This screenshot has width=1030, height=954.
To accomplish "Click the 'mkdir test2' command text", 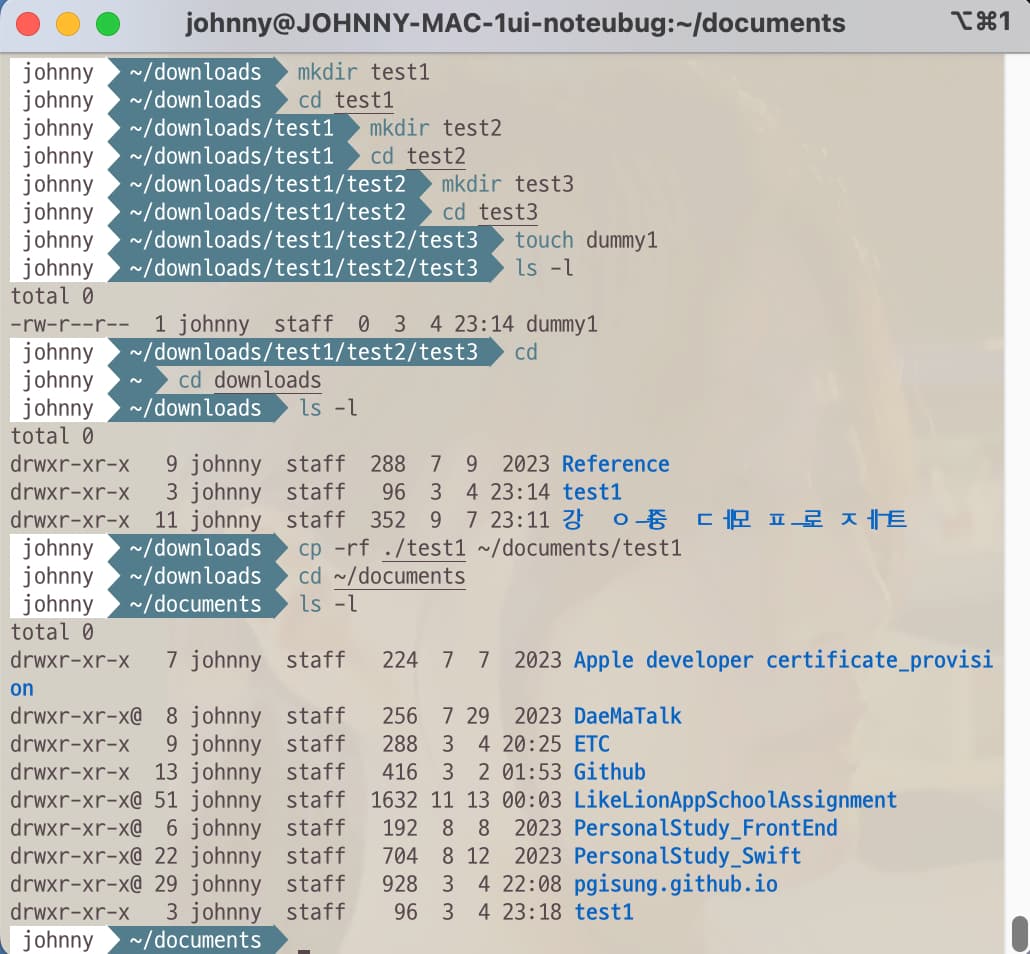I will pos(436,127).
